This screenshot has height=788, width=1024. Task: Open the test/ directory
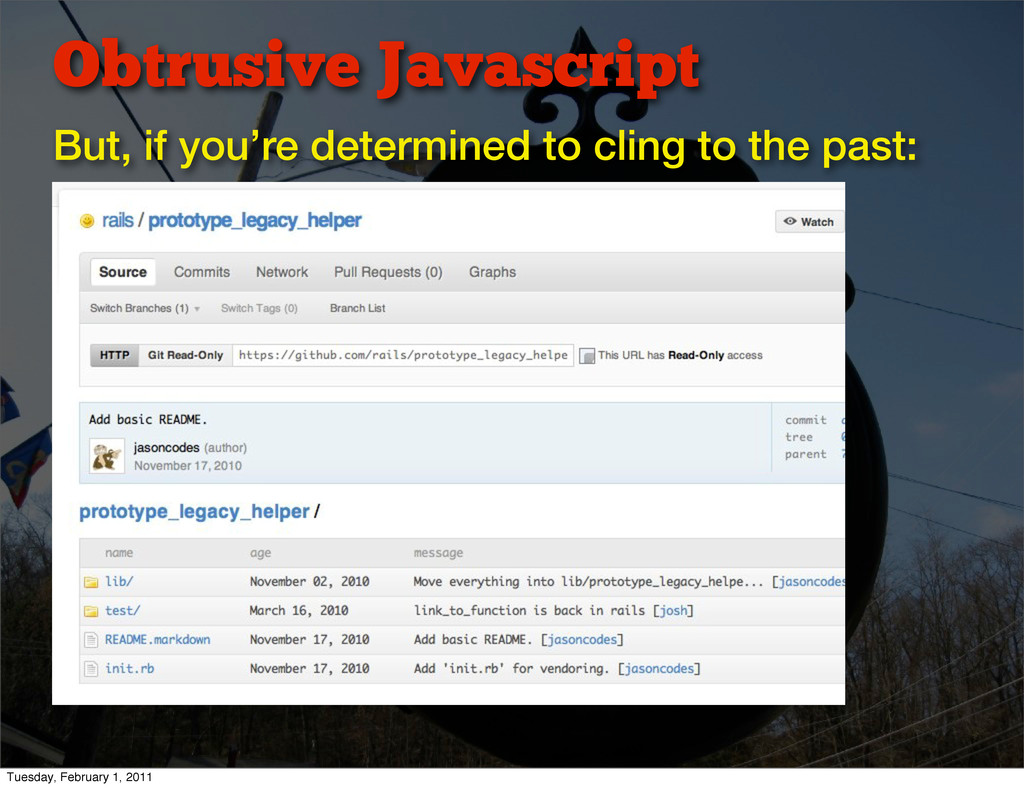pyautogui.click(x=123, y=610)
